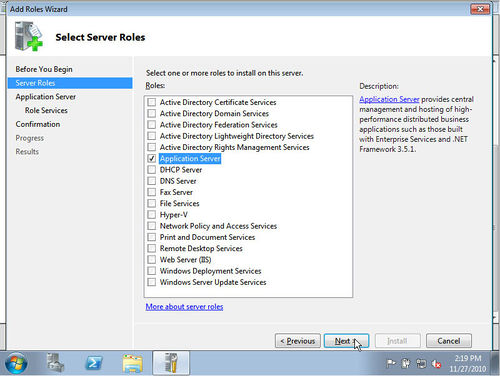Open the Action Center flag icon in tray
The width and height of the screenshot is (500, 376).
coord(391,363)
